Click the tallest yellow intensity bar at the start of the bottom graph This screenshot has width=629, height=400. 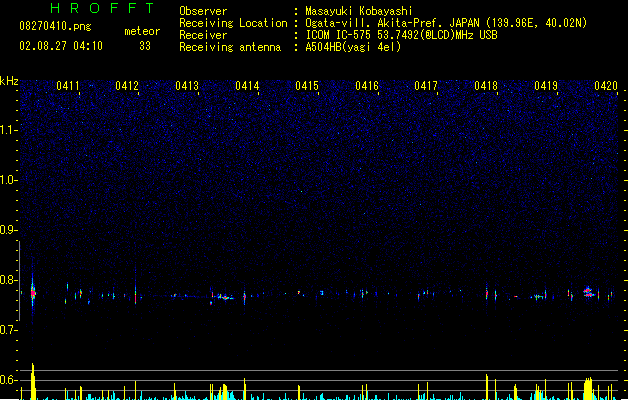(33, 382)
